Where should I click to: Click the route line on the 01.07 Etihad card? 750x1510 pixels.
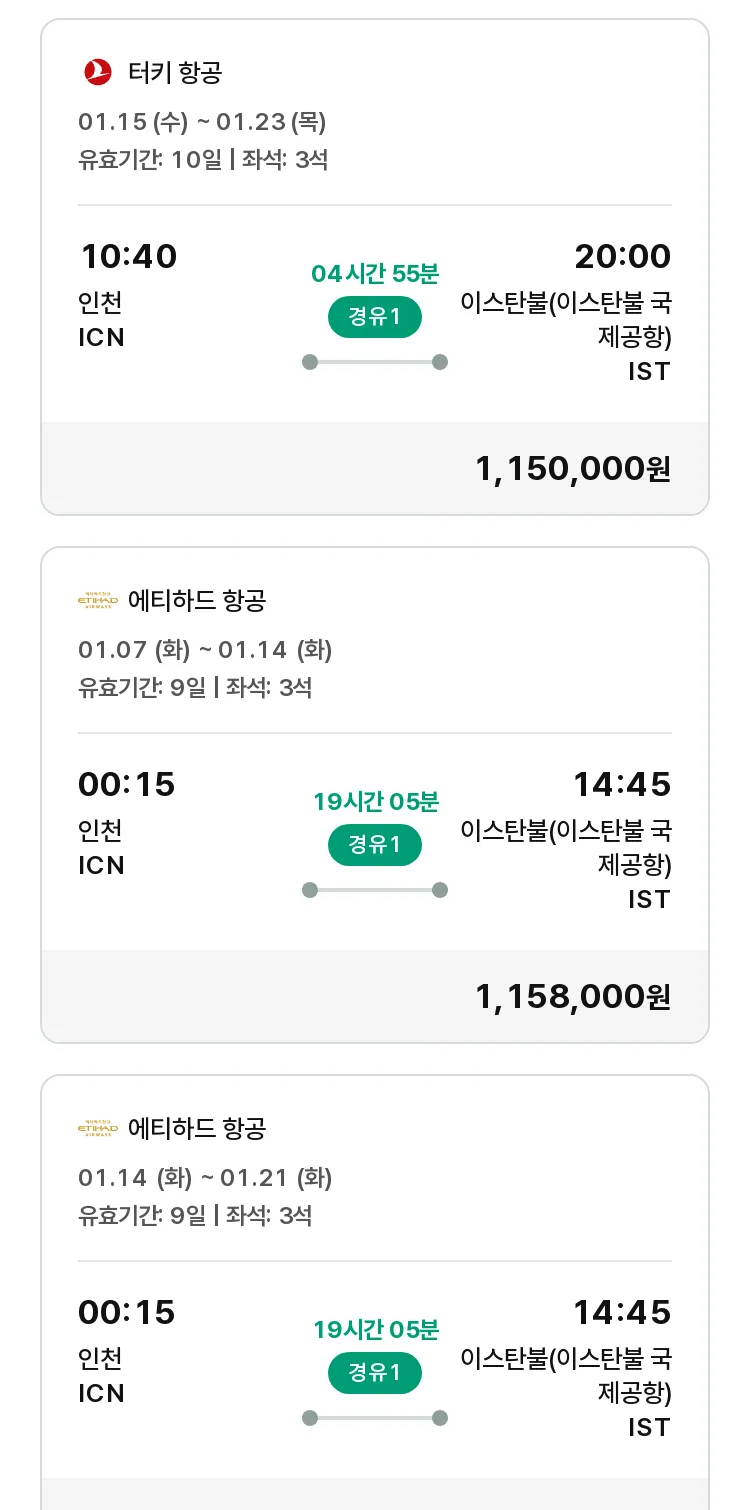coord(375,890)
